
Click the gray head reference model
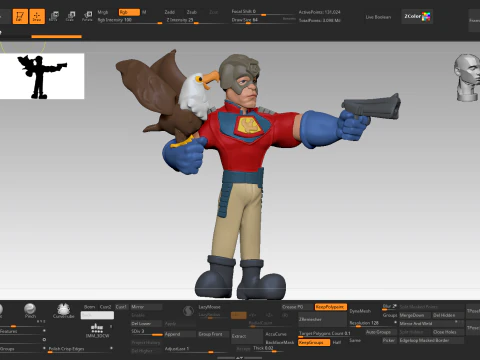[x=467, y=78]
